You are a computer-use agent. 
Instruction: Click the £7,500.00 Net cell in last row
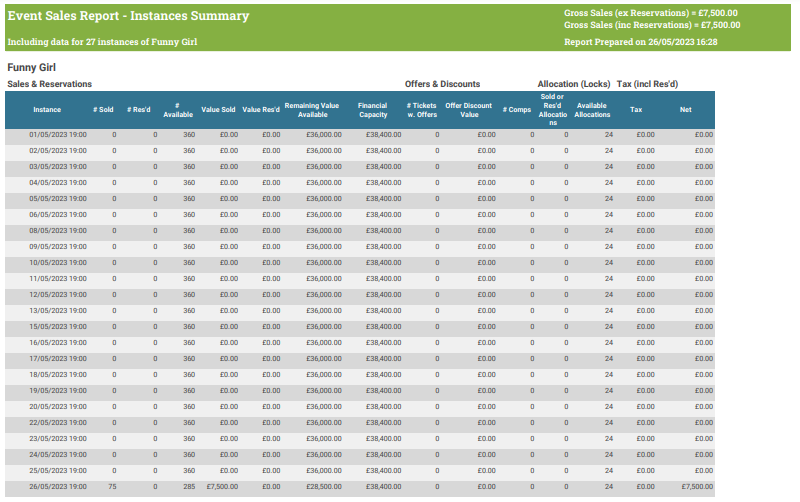[697, 487]
